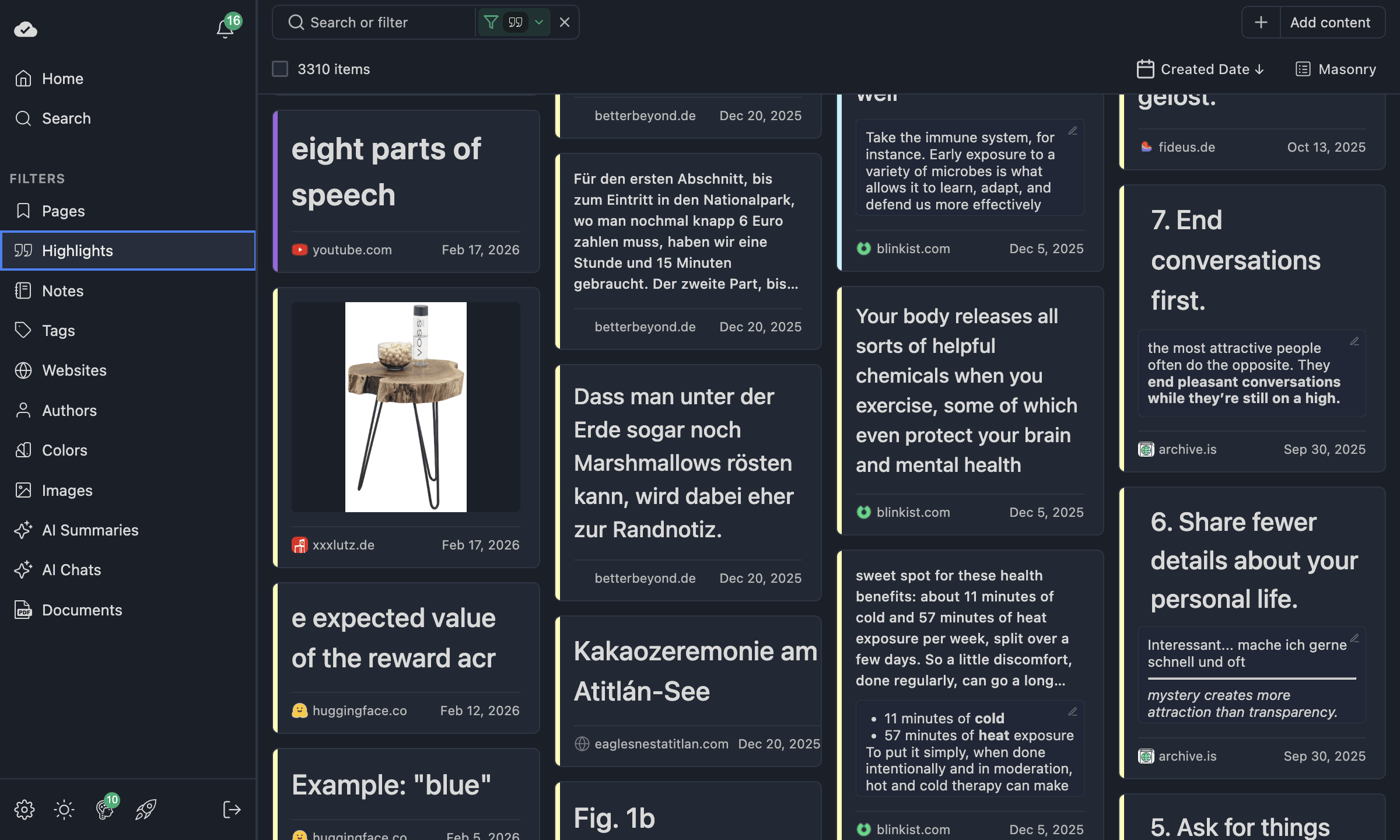Open the brain idea icon showing 10 badge

click(105, 810)
